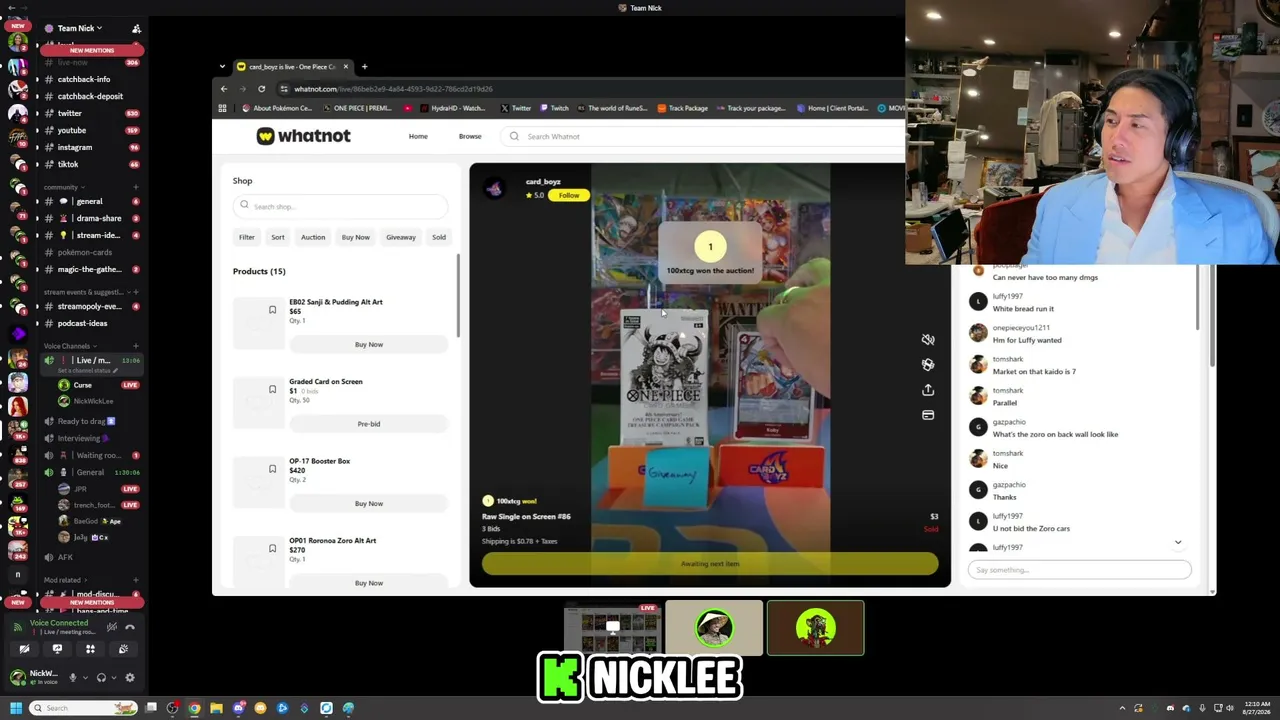Viewport: 1280px width, 720px height.
Task: Close the card_boyz is live tab
Action: point(345,67)
